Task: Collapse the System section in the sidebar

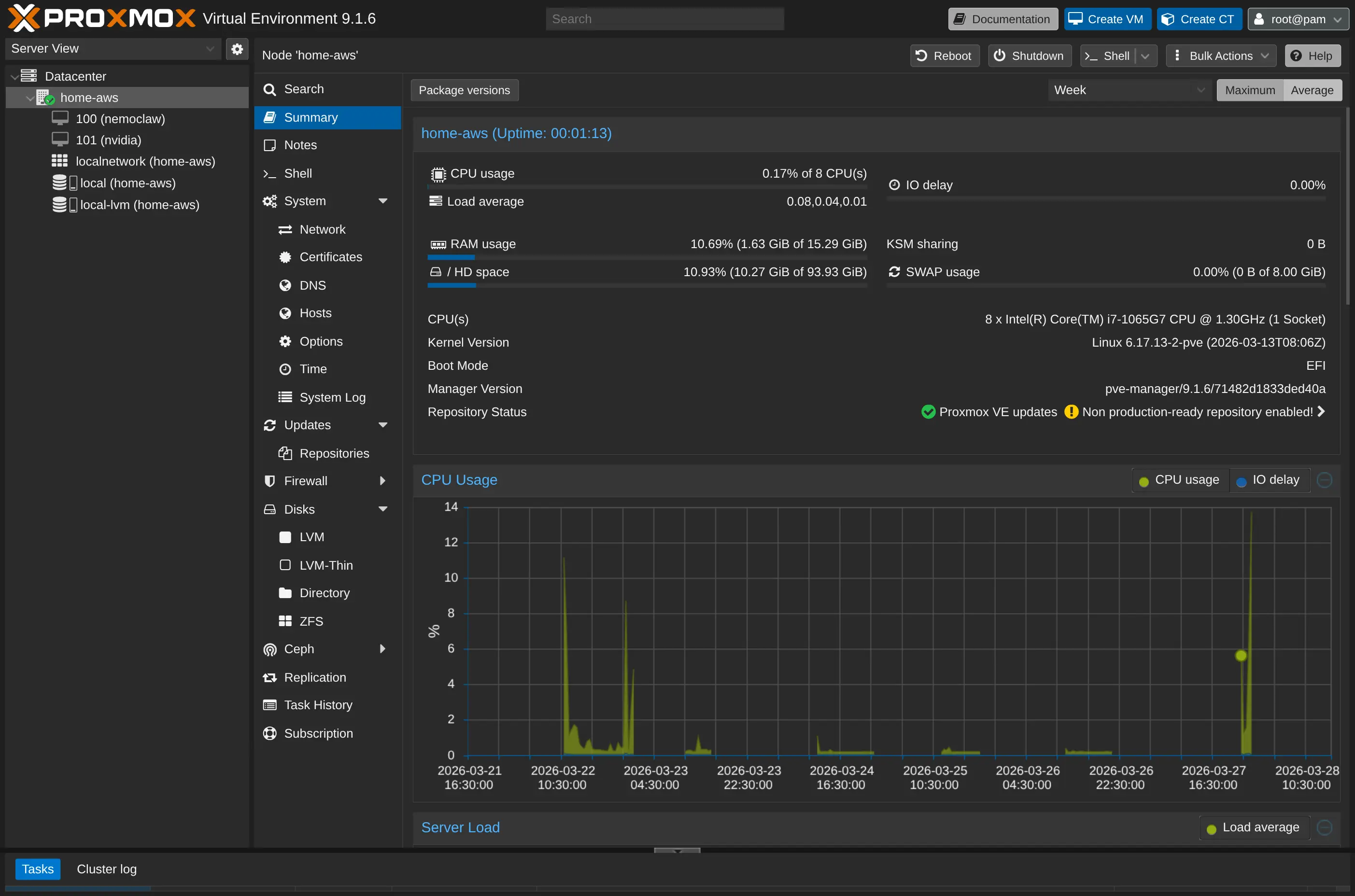Action: click(x=383, y=200)
